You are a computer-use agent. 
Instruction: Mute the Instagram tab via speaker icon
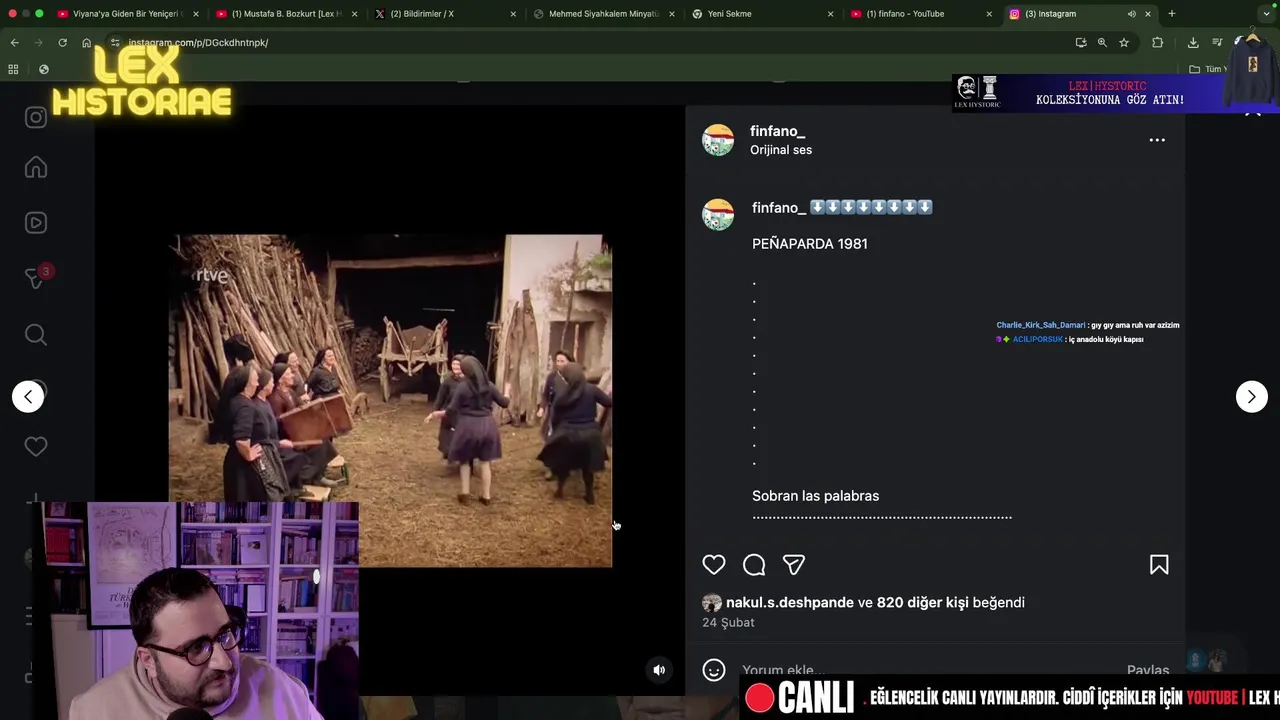click(1131, 14)
